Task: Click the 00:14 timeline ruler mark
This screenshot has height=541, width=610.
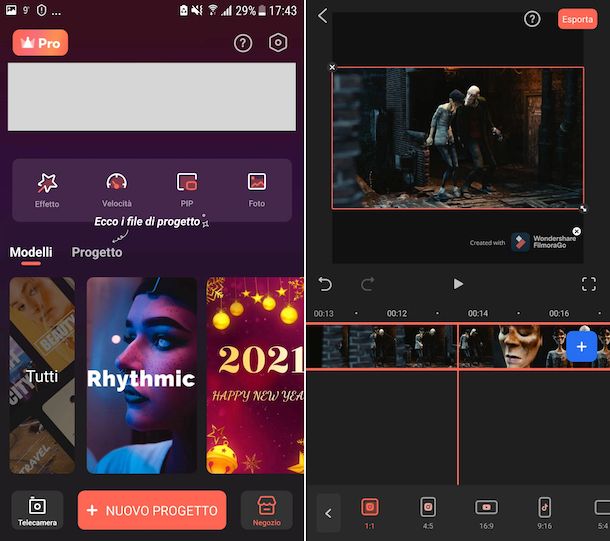Action: pos(478,313)
